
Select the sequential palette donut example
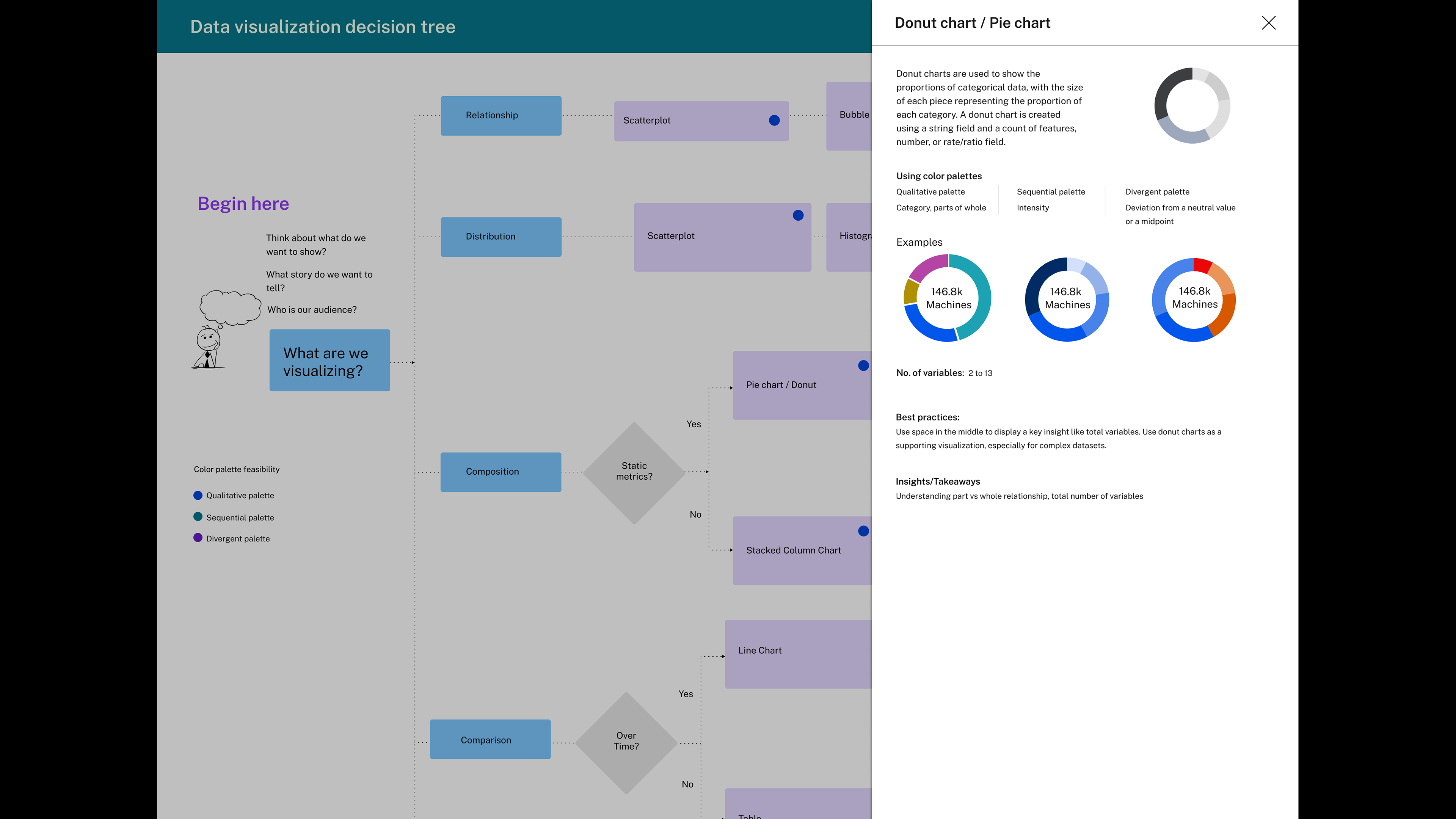point(1067,299)
